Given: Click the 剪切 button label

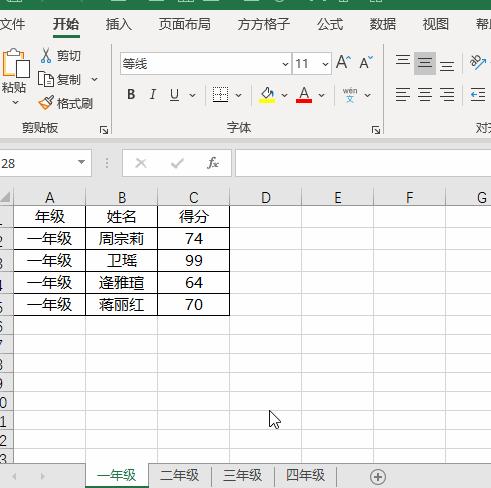Looking at the screenshot, I should 68,55.
